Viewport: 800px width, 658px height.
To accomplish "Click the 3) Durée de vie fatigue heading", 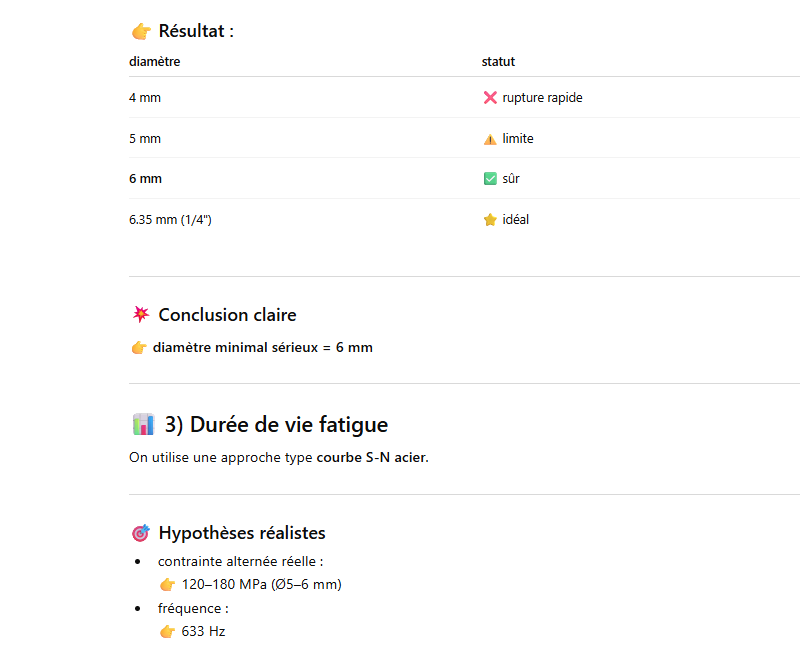I will click(x=276, y=425).
